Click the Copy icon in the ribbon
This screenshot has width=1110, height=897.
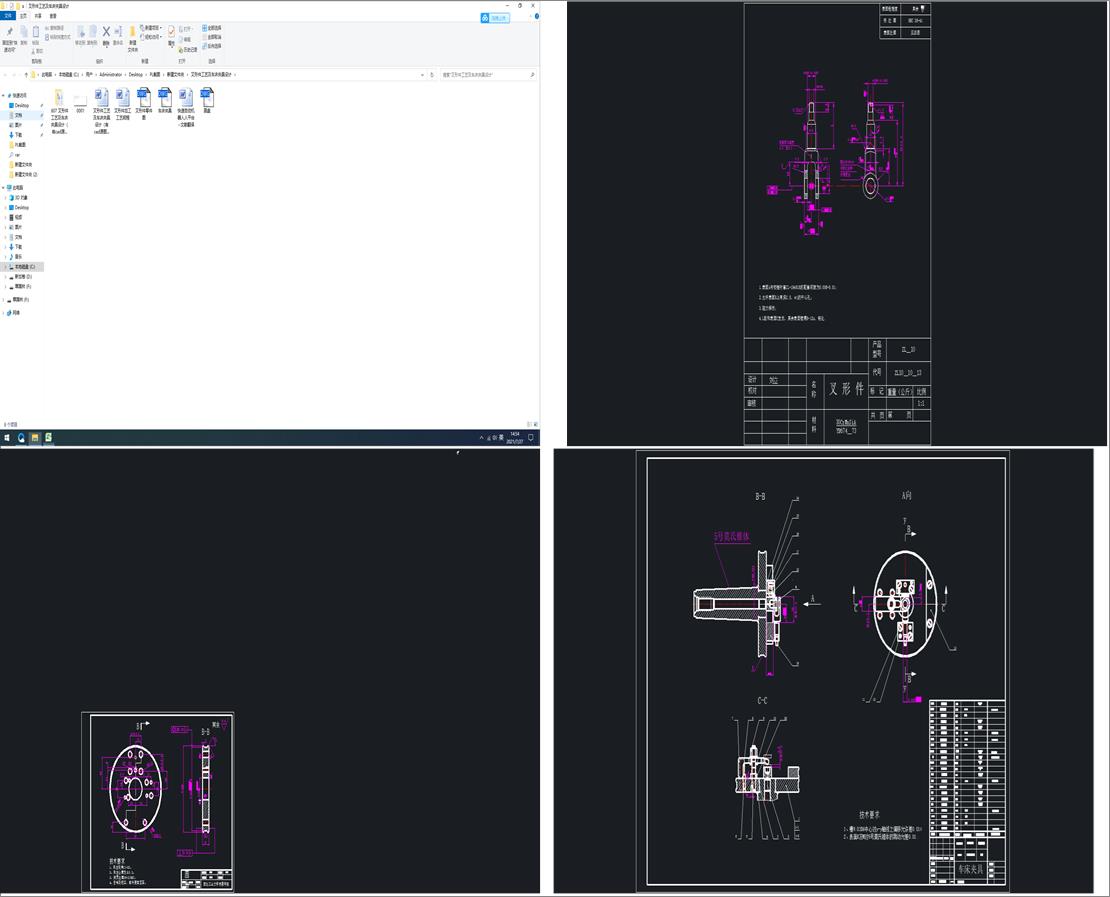click(24, 35)
